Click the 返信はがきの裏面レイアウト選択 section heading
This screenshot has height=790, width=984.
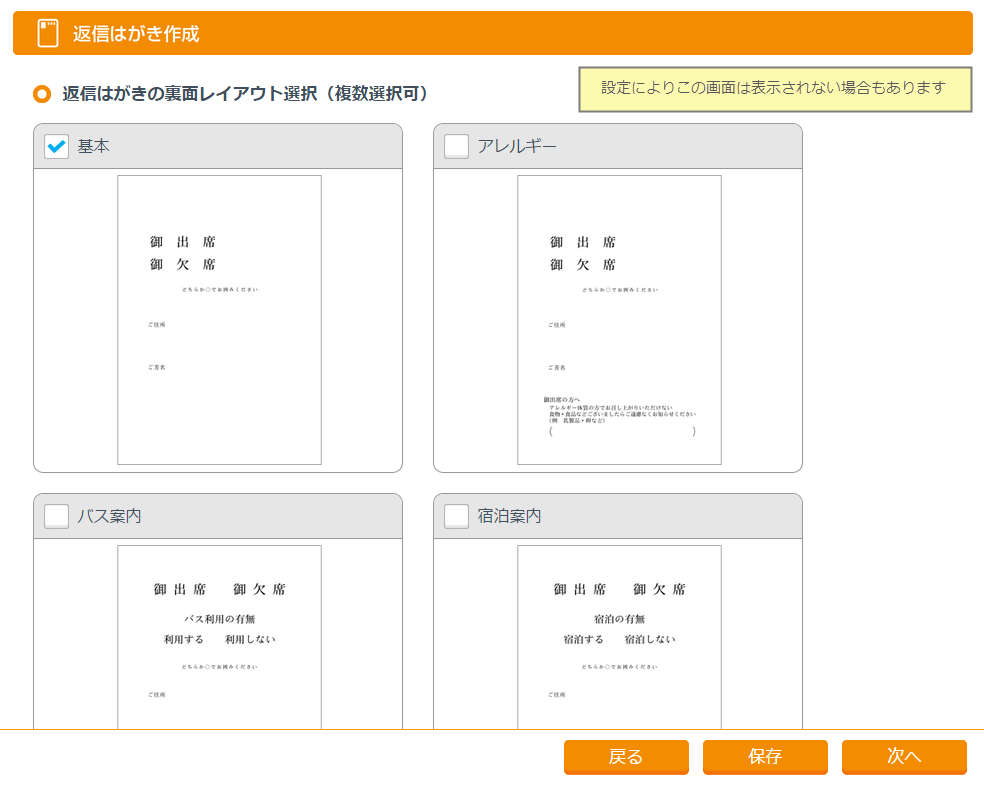[245, 94]
